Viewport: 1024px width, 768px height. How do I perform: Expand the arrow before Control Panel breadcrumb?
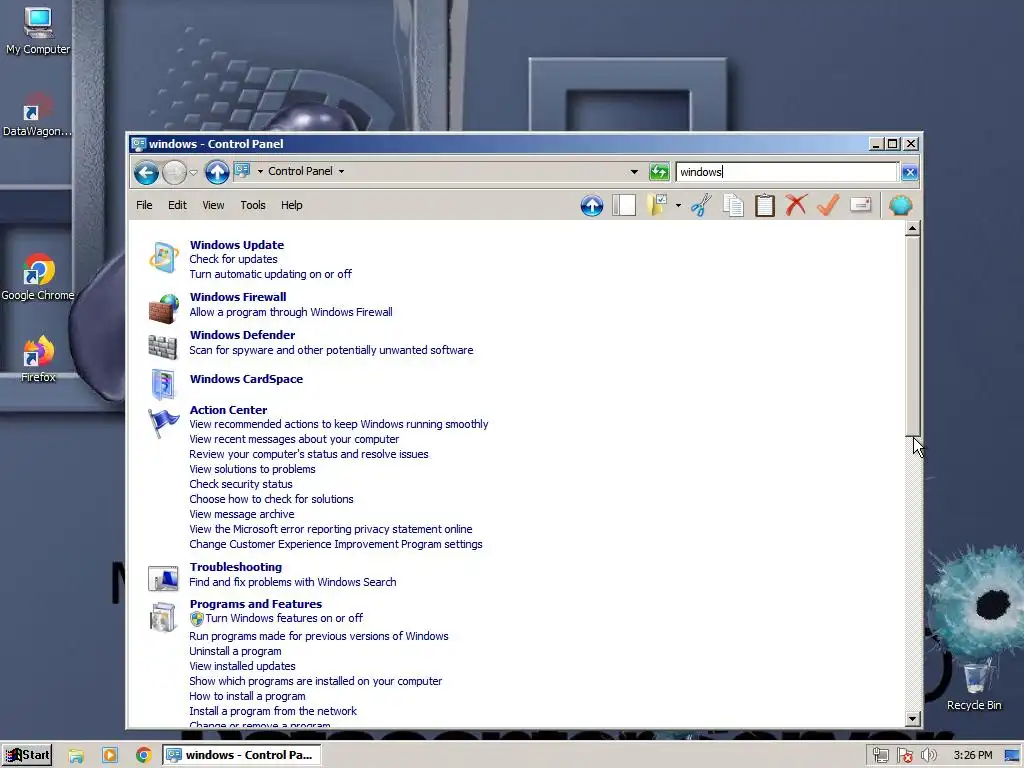(x=260, y=172)
